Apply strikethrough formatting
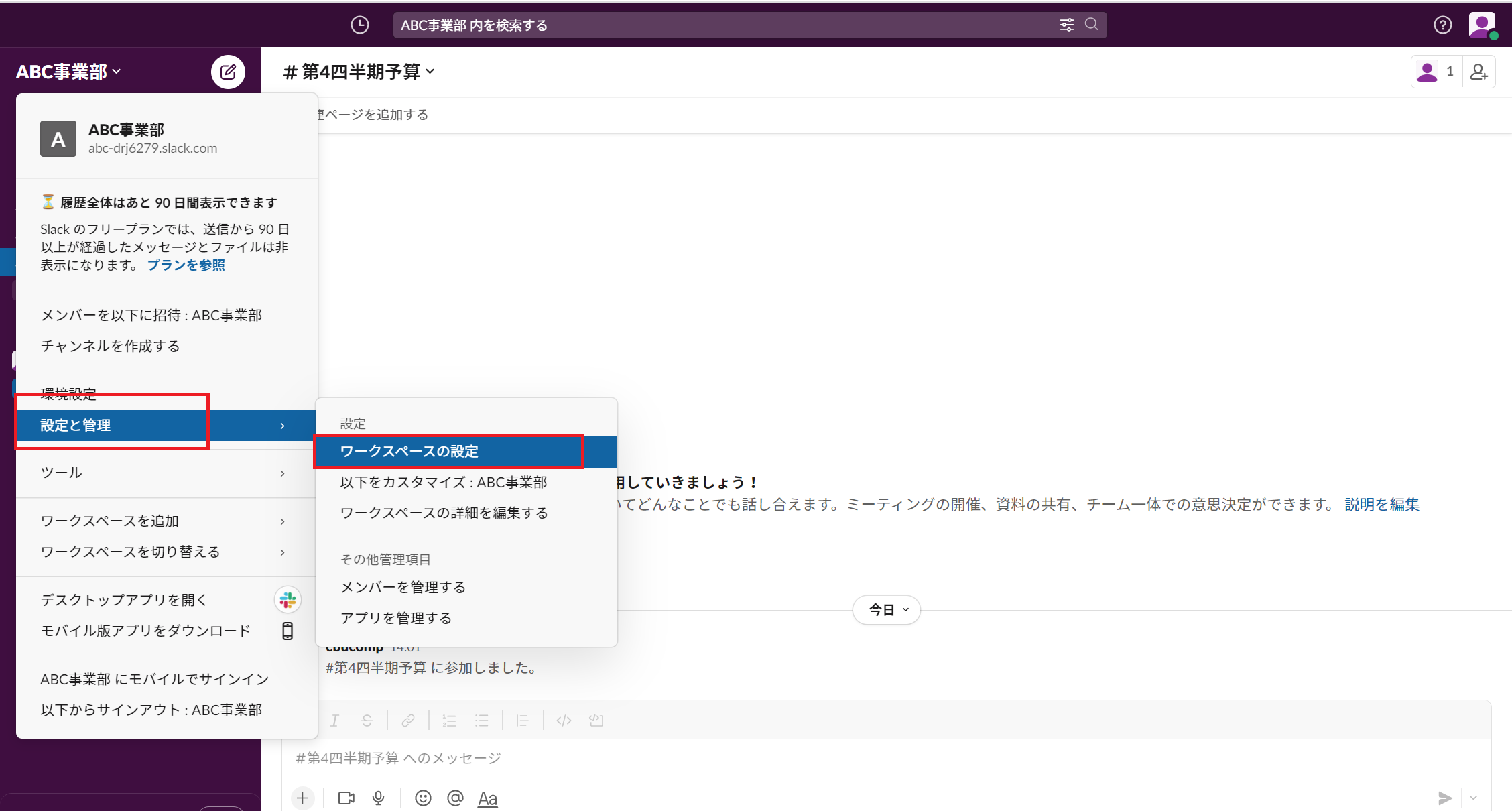Screen dimensions: 1512x811 click(367, 720)
